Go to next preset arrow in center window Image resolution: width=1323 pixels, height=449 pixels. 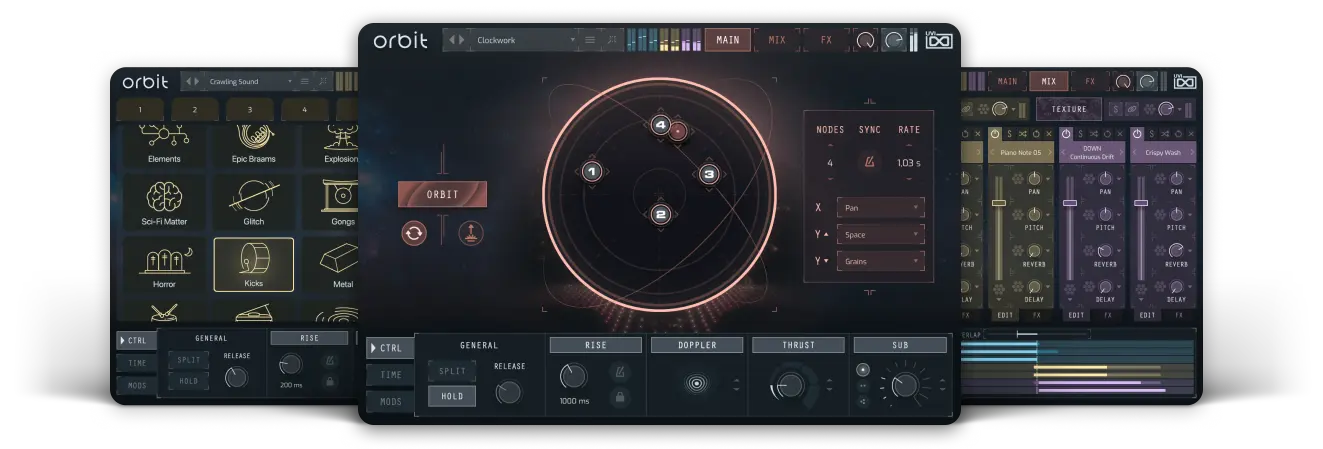[461, 40]
